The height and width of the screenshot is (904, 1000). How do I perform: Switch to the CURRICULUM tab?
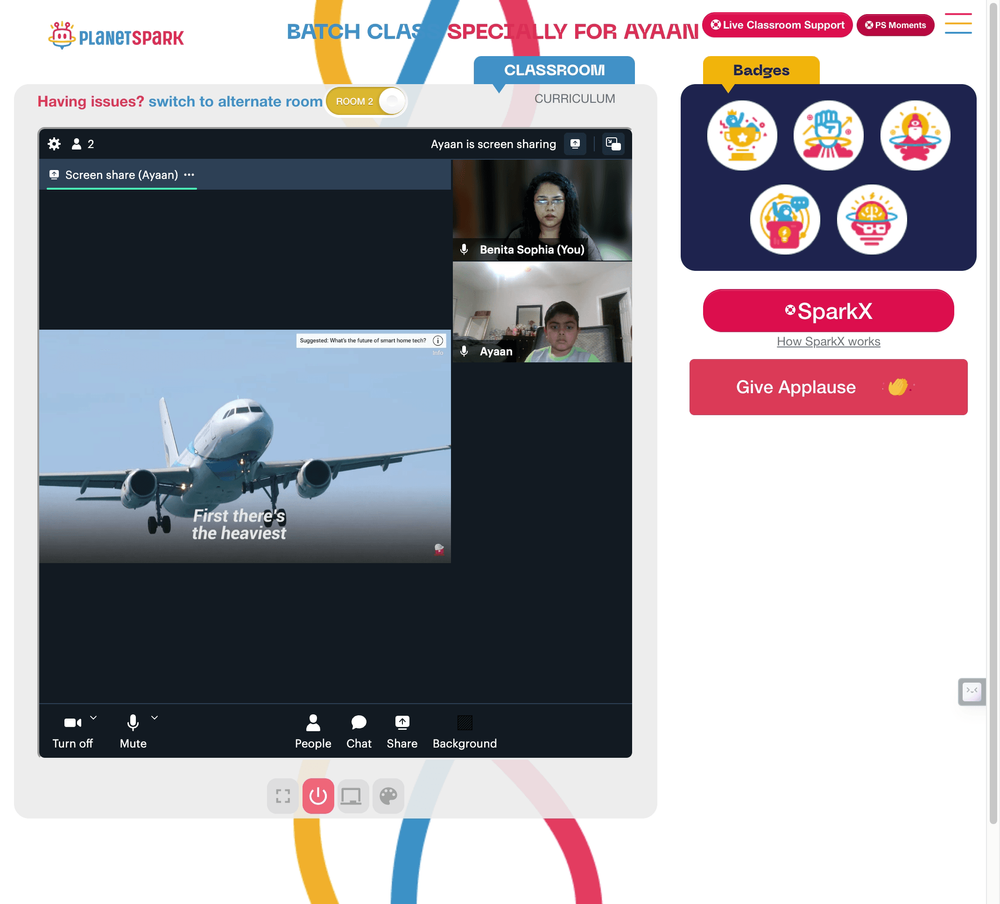[575, 99]
